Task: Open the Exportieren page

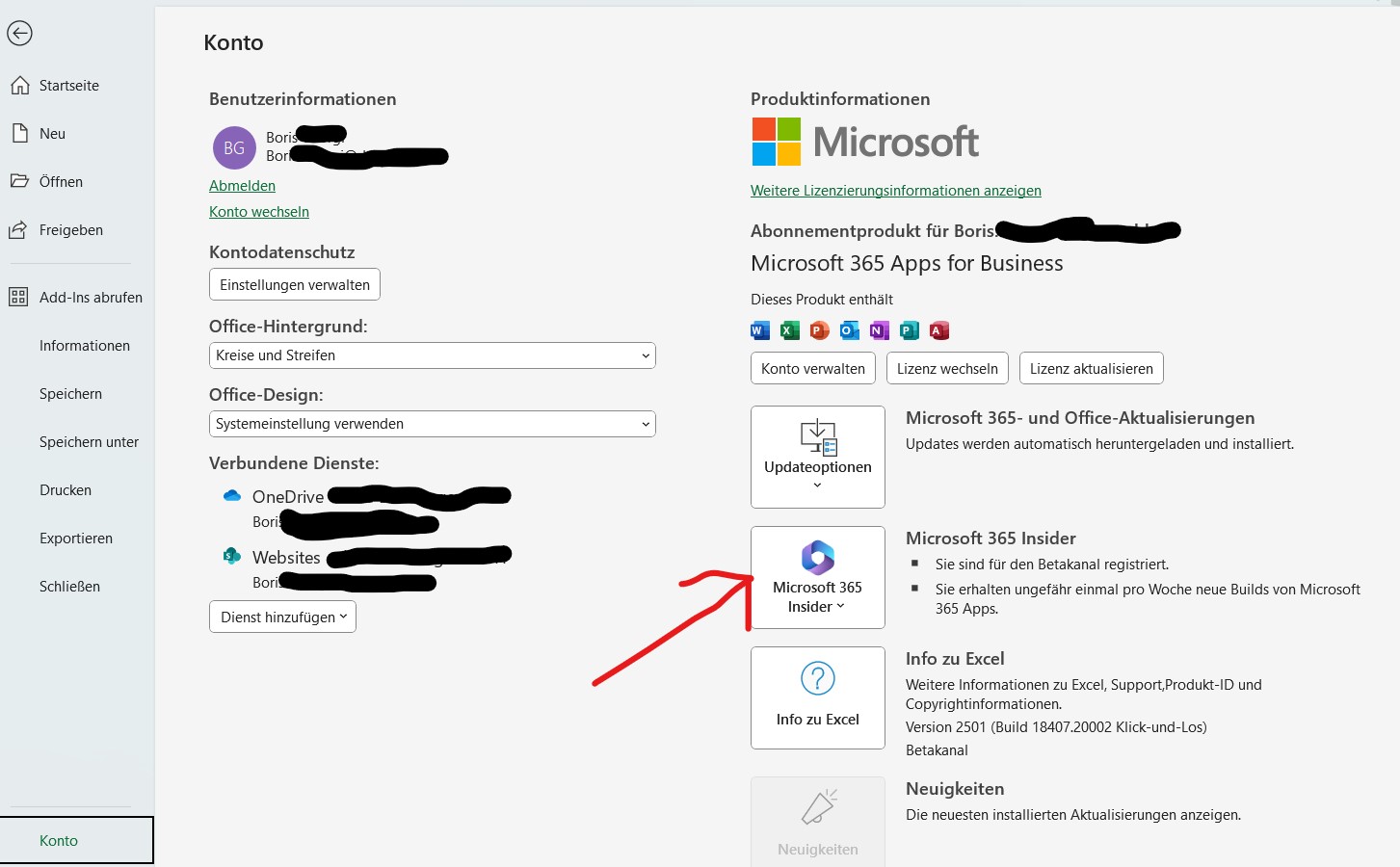Action: [76, 539]
